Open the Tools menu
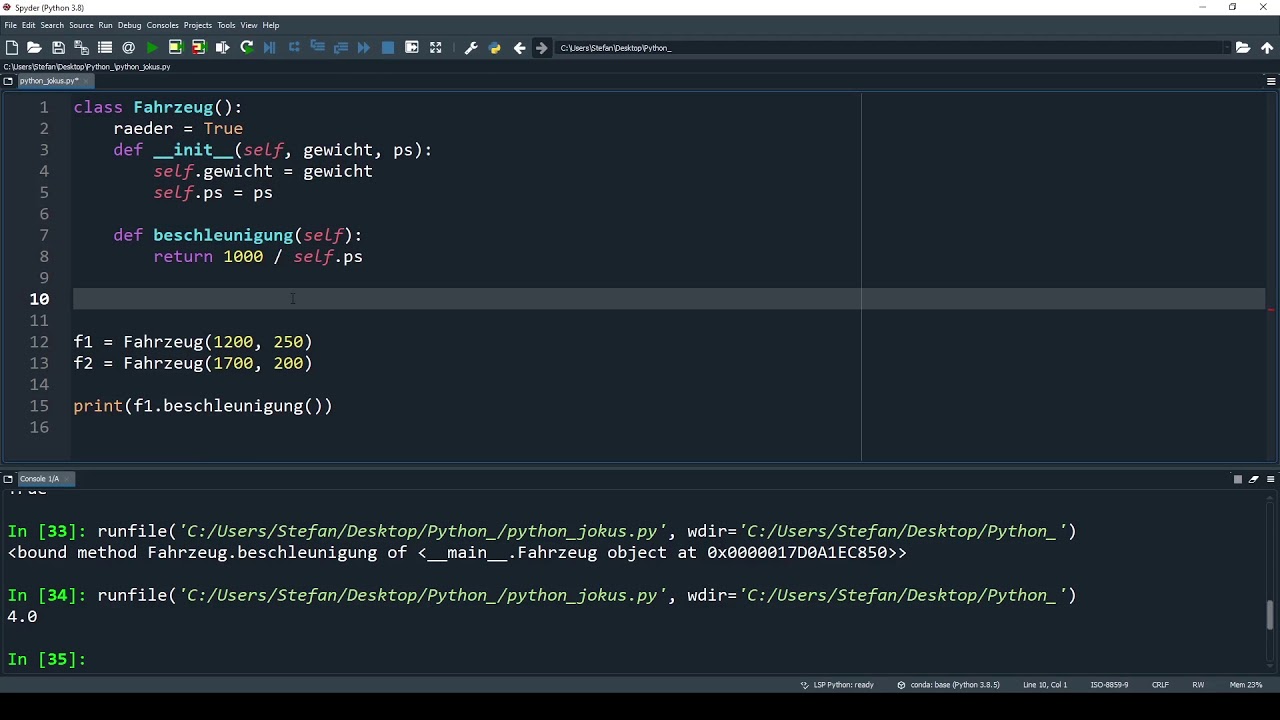 [x=226, y=25]
